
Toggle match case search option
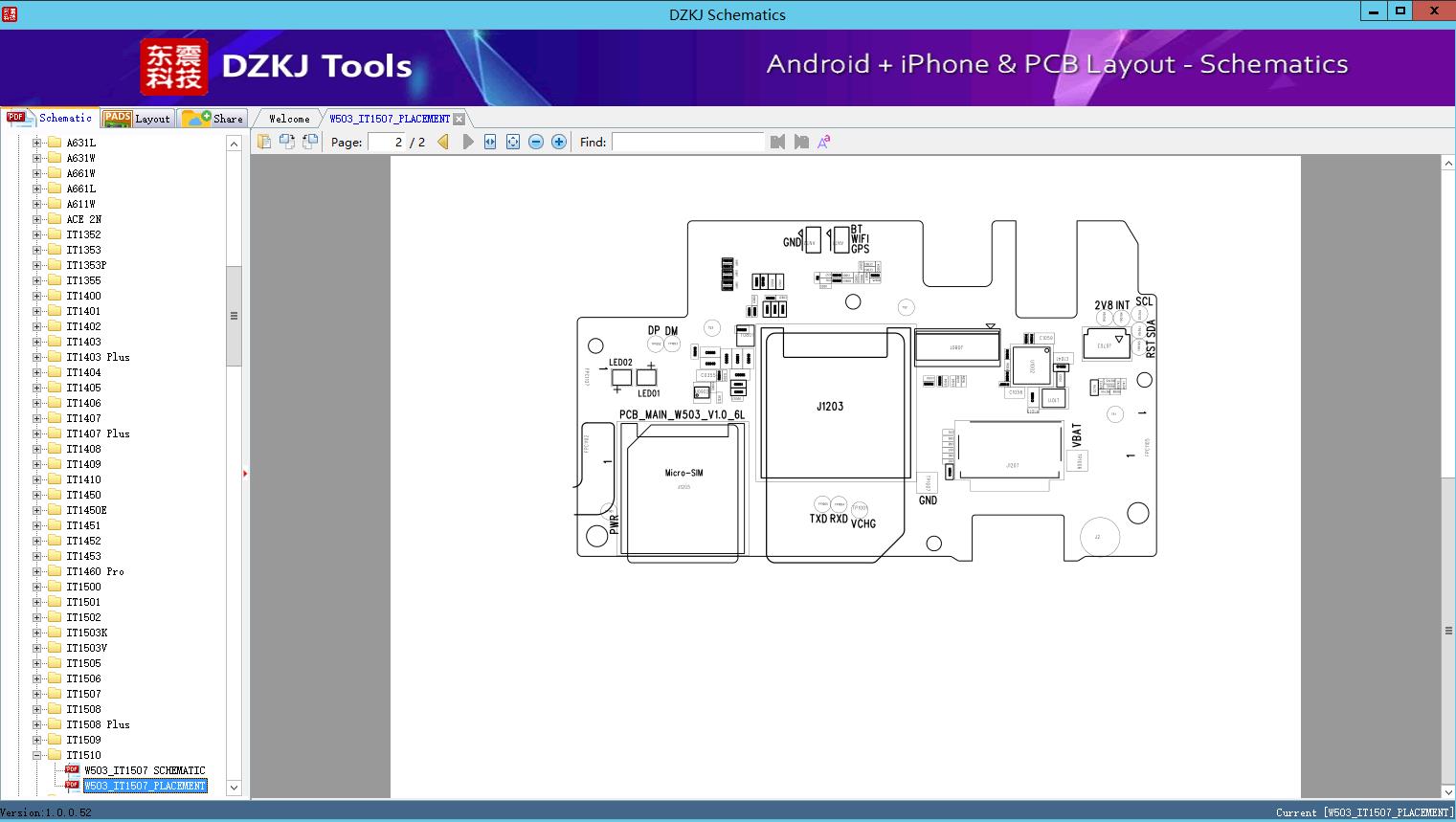click(x=823, y=142)
